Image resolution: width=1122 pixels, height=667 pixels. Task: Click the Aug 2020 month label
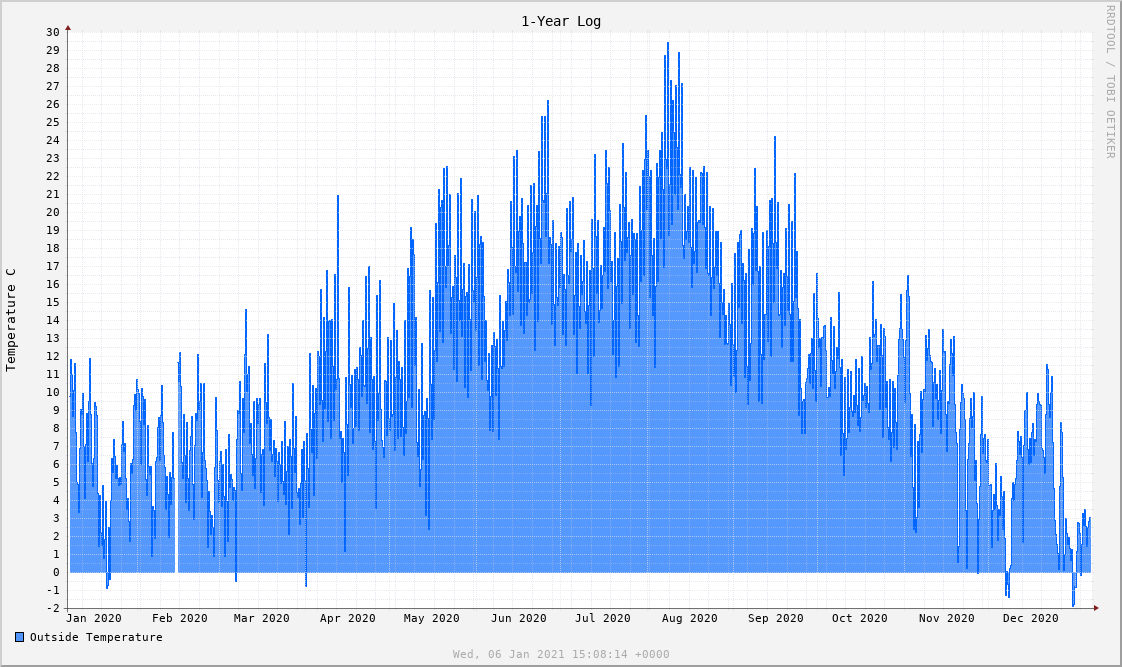(x=690, y=618)
